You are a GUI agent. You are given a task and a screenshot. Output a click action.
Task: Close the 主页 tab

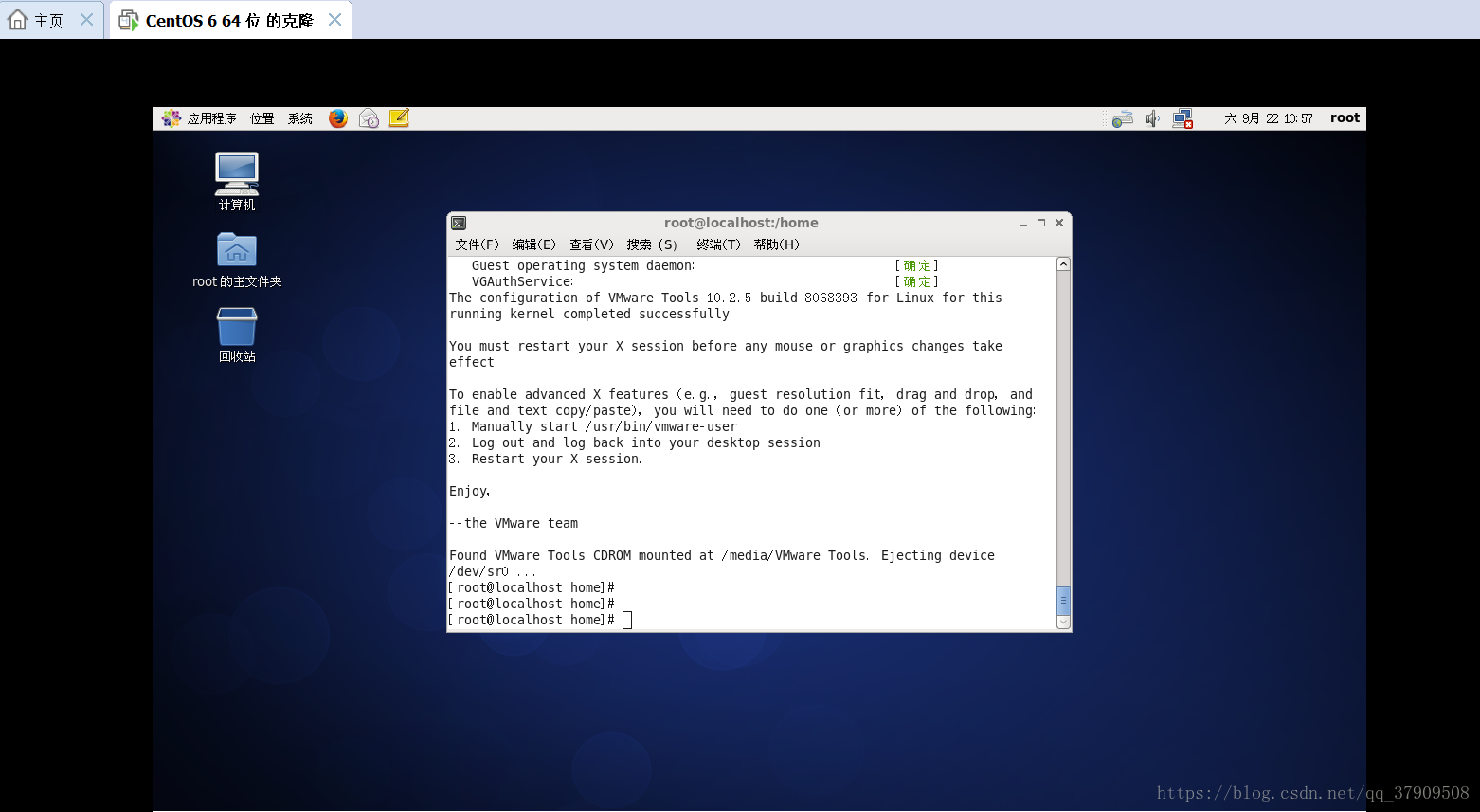pos(86,20)
